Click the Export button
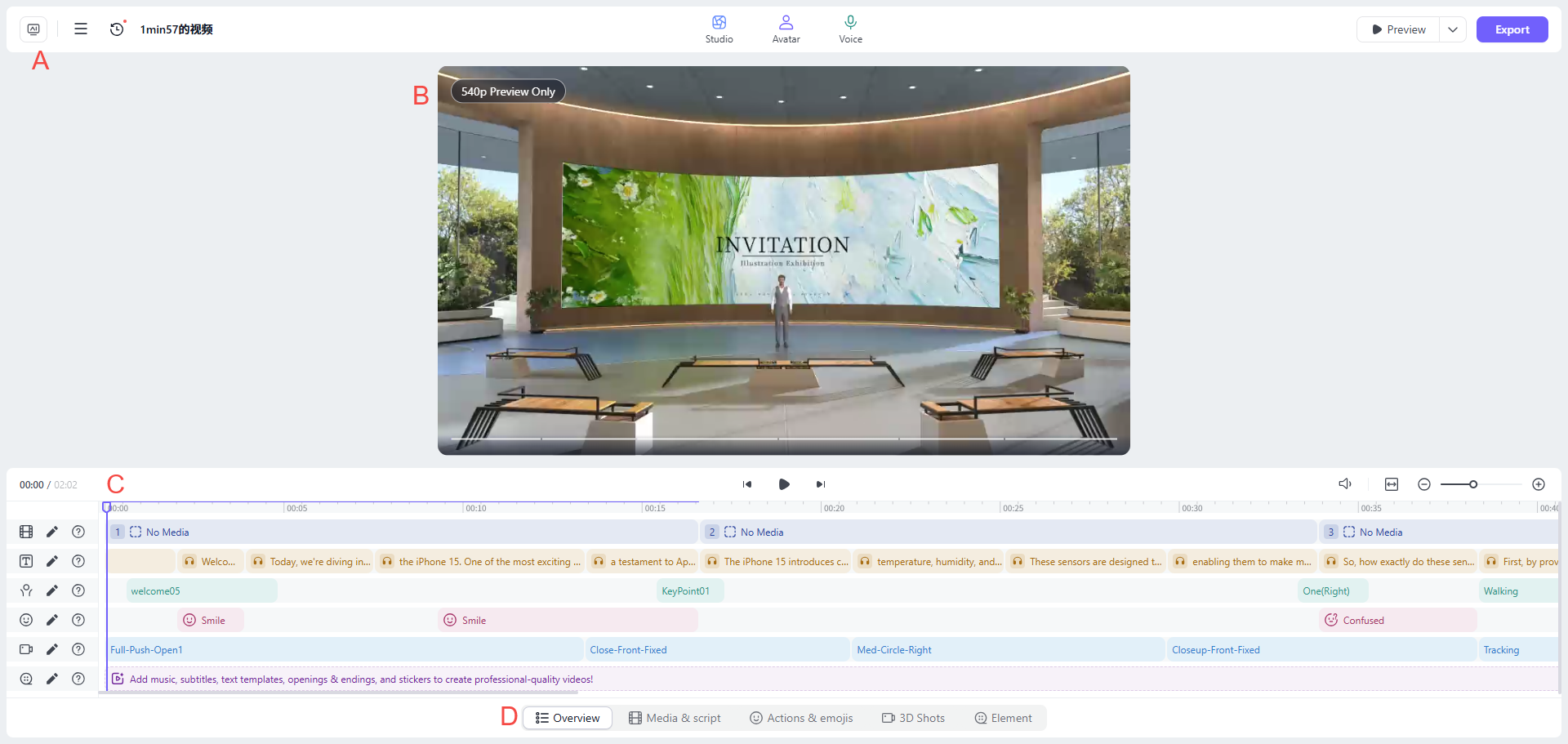 [1512, 29]
